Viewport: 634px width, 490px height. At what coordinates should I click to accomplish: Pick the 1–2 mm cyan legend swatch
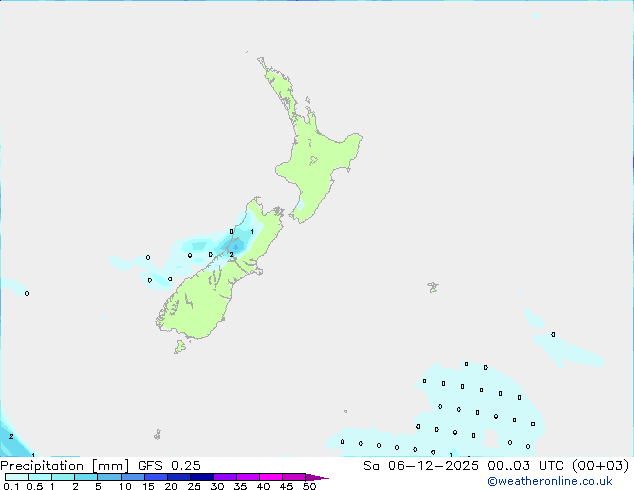(63, 477)
